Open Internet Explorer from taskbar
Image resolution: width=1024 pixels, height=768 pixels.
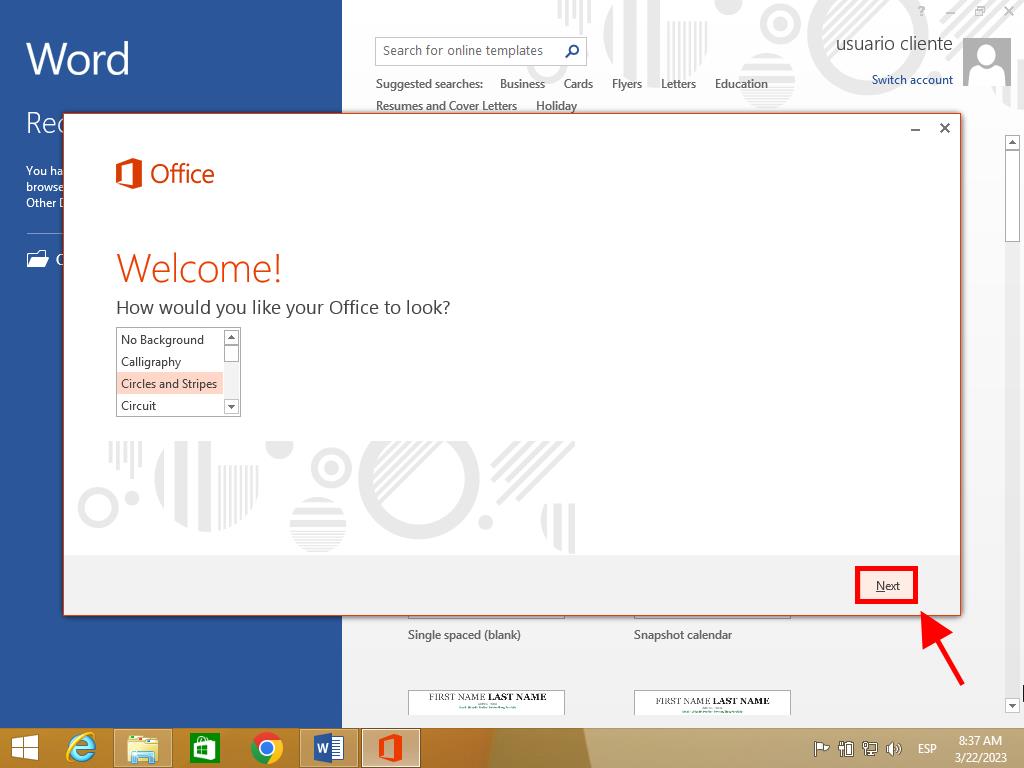point(81,748)
